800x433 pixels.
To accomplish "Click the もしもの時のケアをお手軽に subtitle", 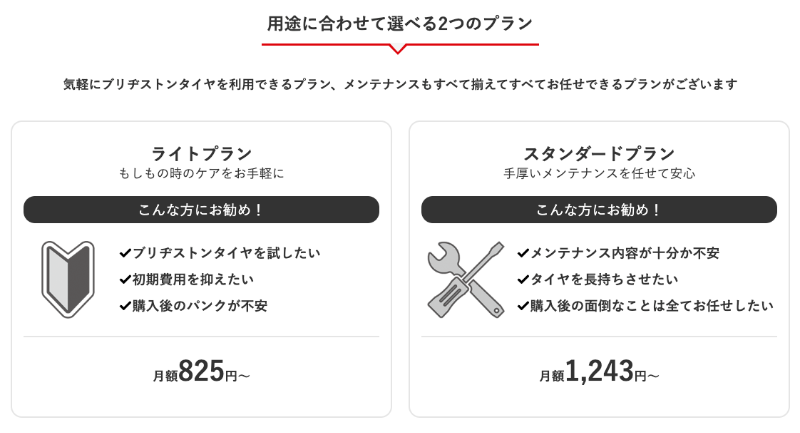I will pos(201,173).
